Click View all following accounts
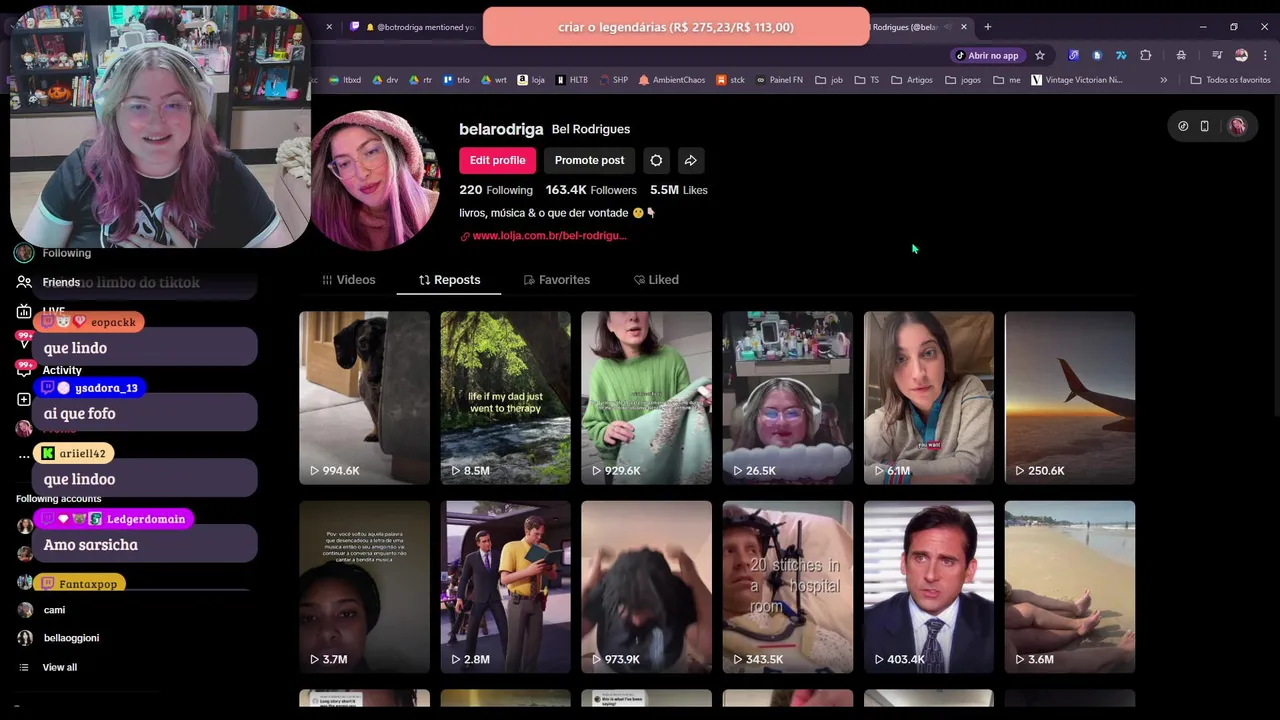The image size is (1280, 720). tap(59, 667)
